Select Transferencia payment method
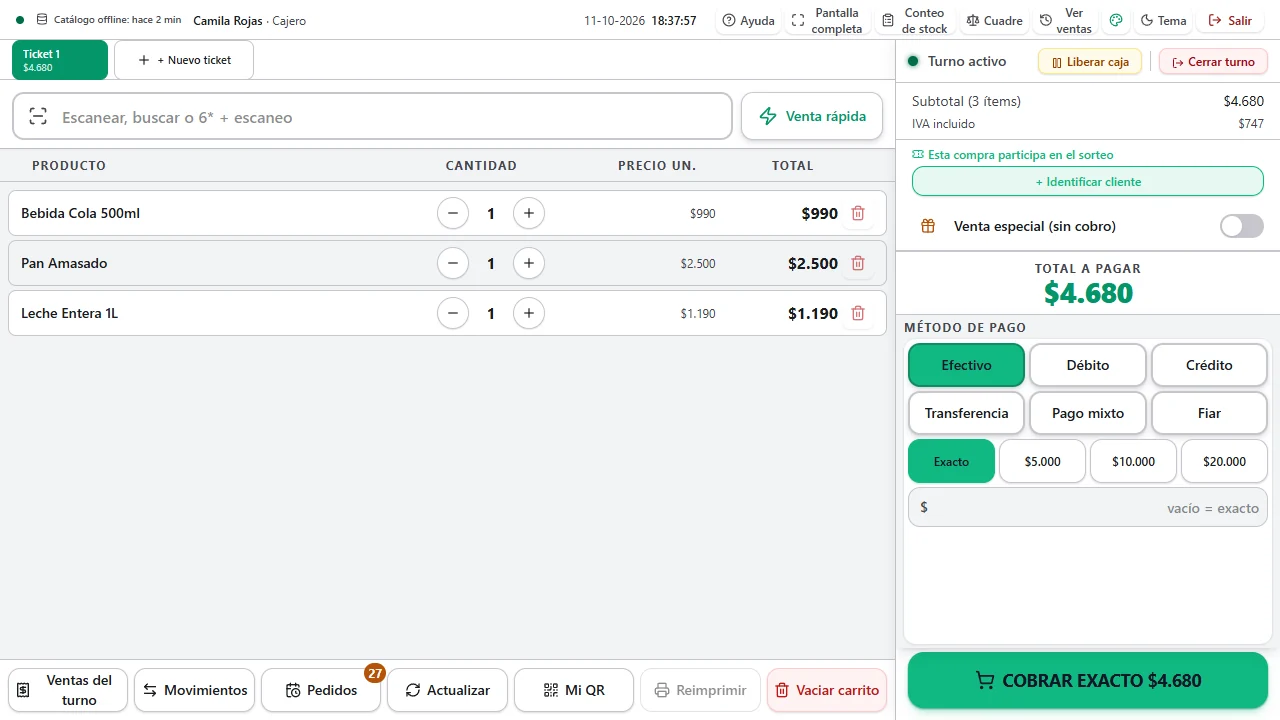1280x720 pixels. (966, 413)
